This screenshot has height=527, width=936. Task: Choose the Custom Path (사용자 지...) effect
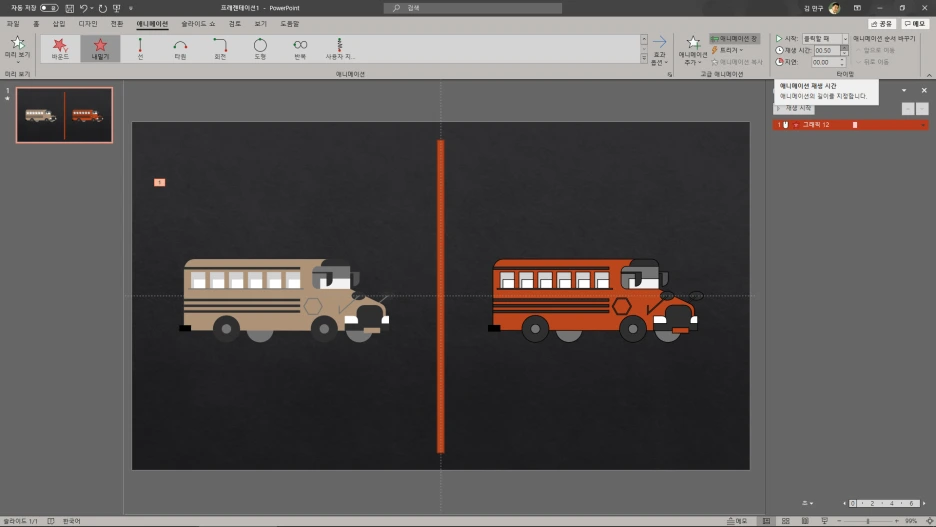[340, 48]
